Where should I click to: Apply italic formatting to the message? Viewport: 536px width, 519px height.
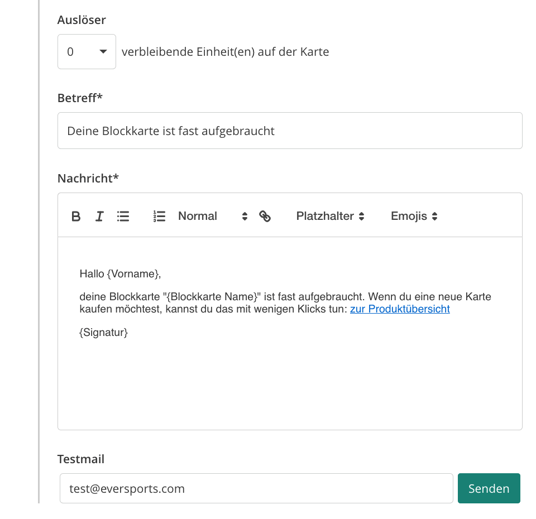tap(99, 216)
